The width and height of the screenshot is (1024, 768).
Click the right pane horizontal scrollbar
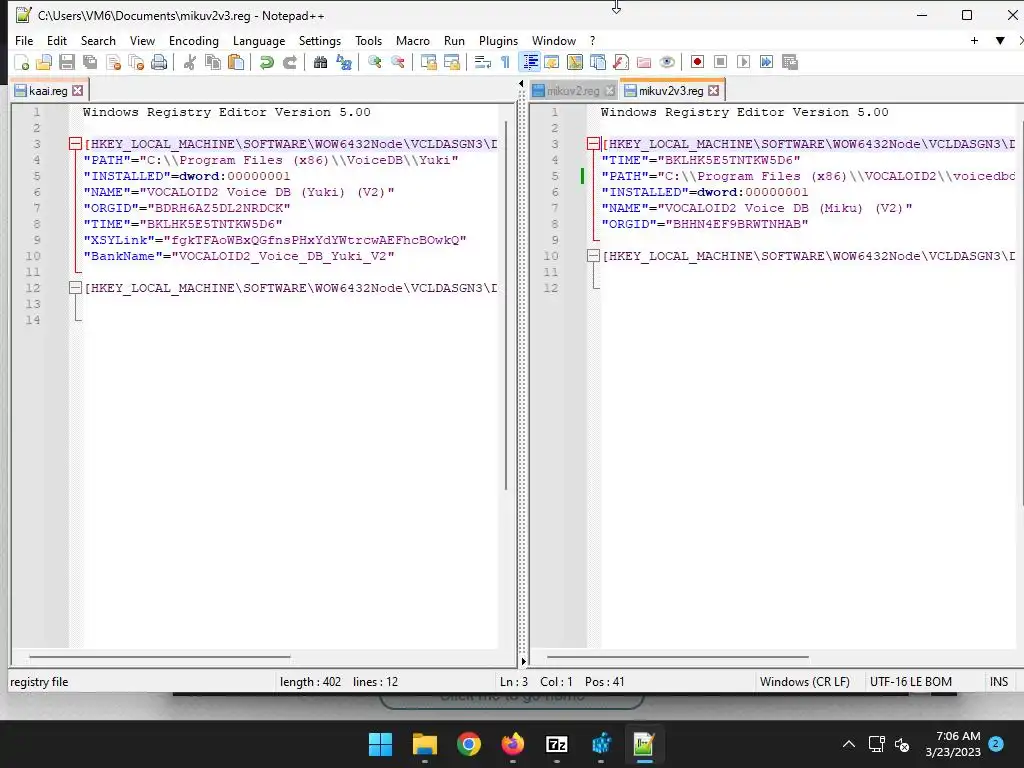point(678,657)
